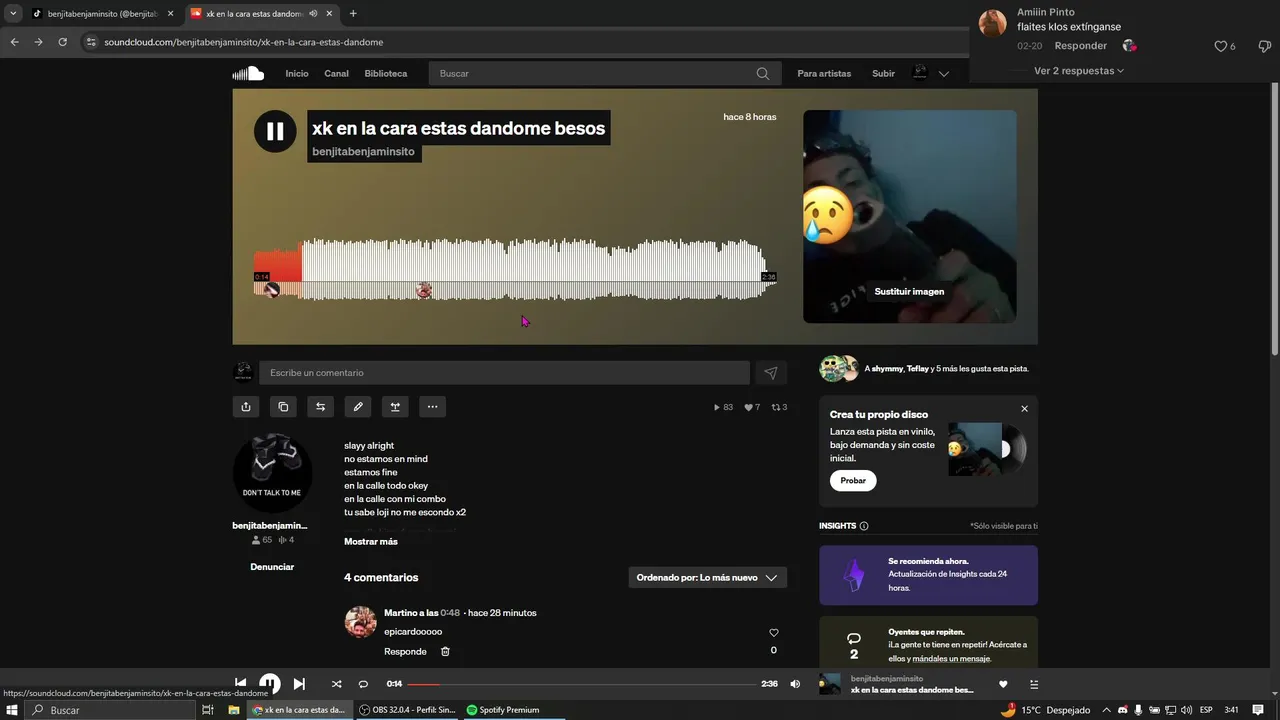1280x720 pixels.
Task: Open the next-up queue icon
Action: coord(1034,684)
